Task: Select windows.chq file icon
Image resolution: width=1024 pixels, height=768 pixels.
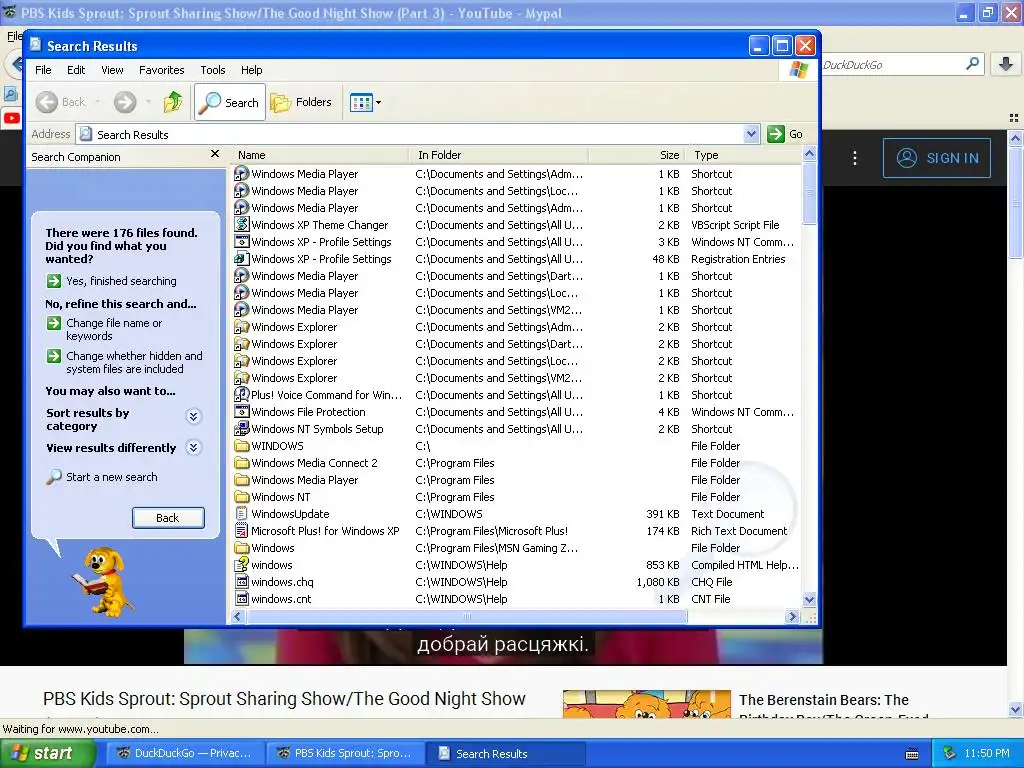Action: [242, 581]
